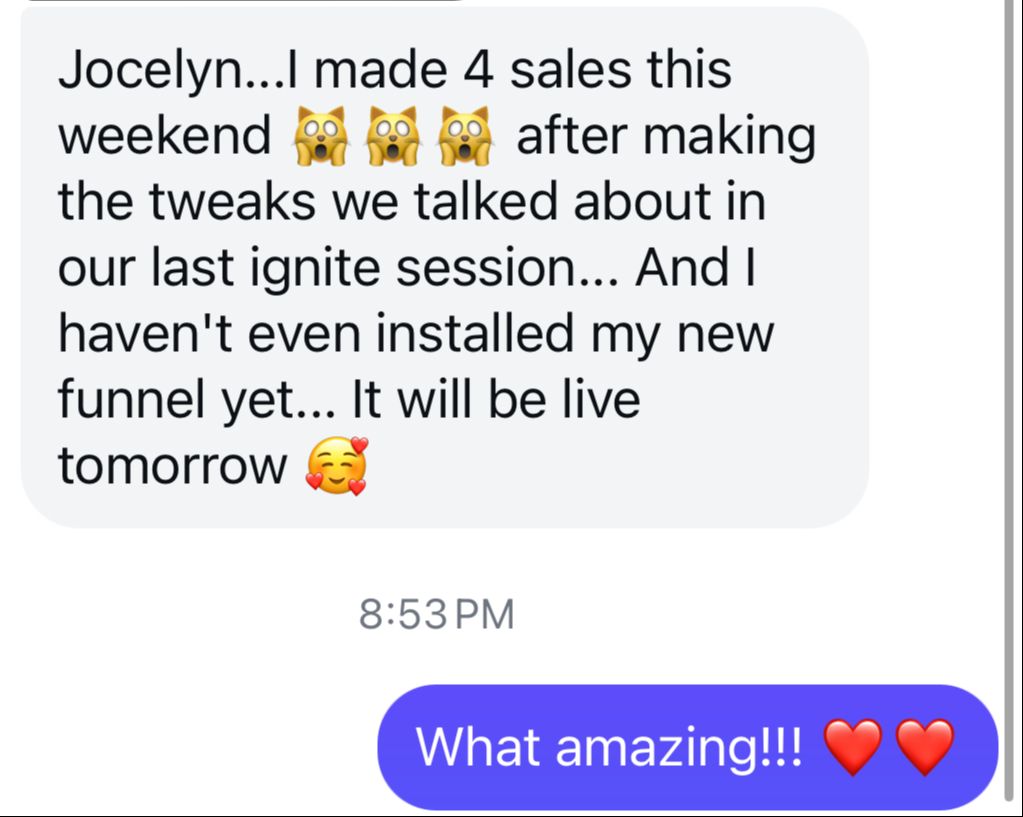Click the word 'tweaks' in the message
The image size is (1023, 817).
[x=233, y=201]
